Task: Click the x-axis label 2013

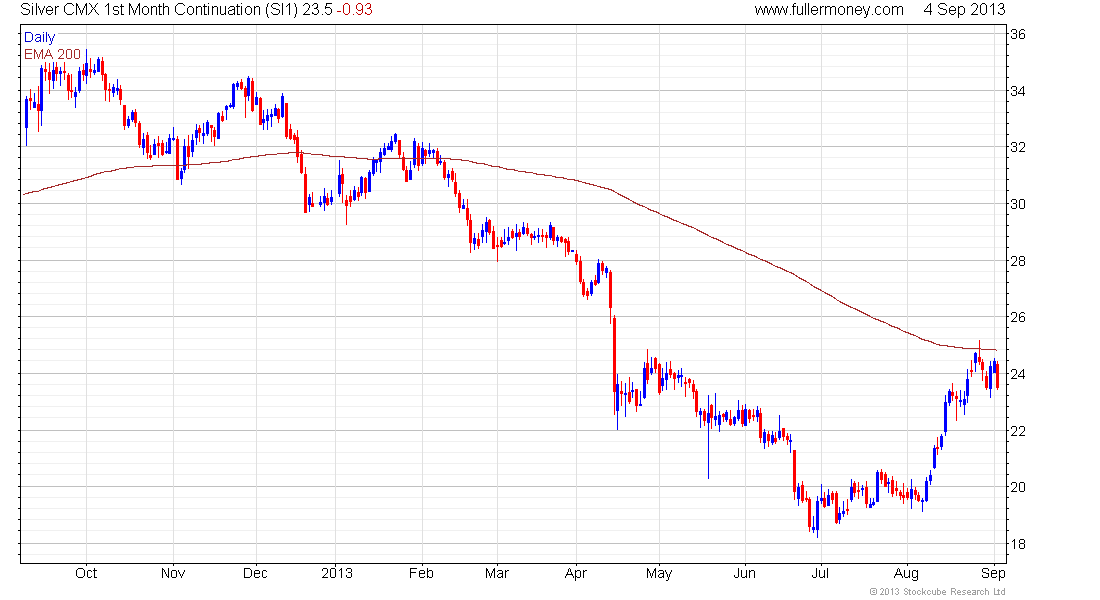Action: pos(337,573)
